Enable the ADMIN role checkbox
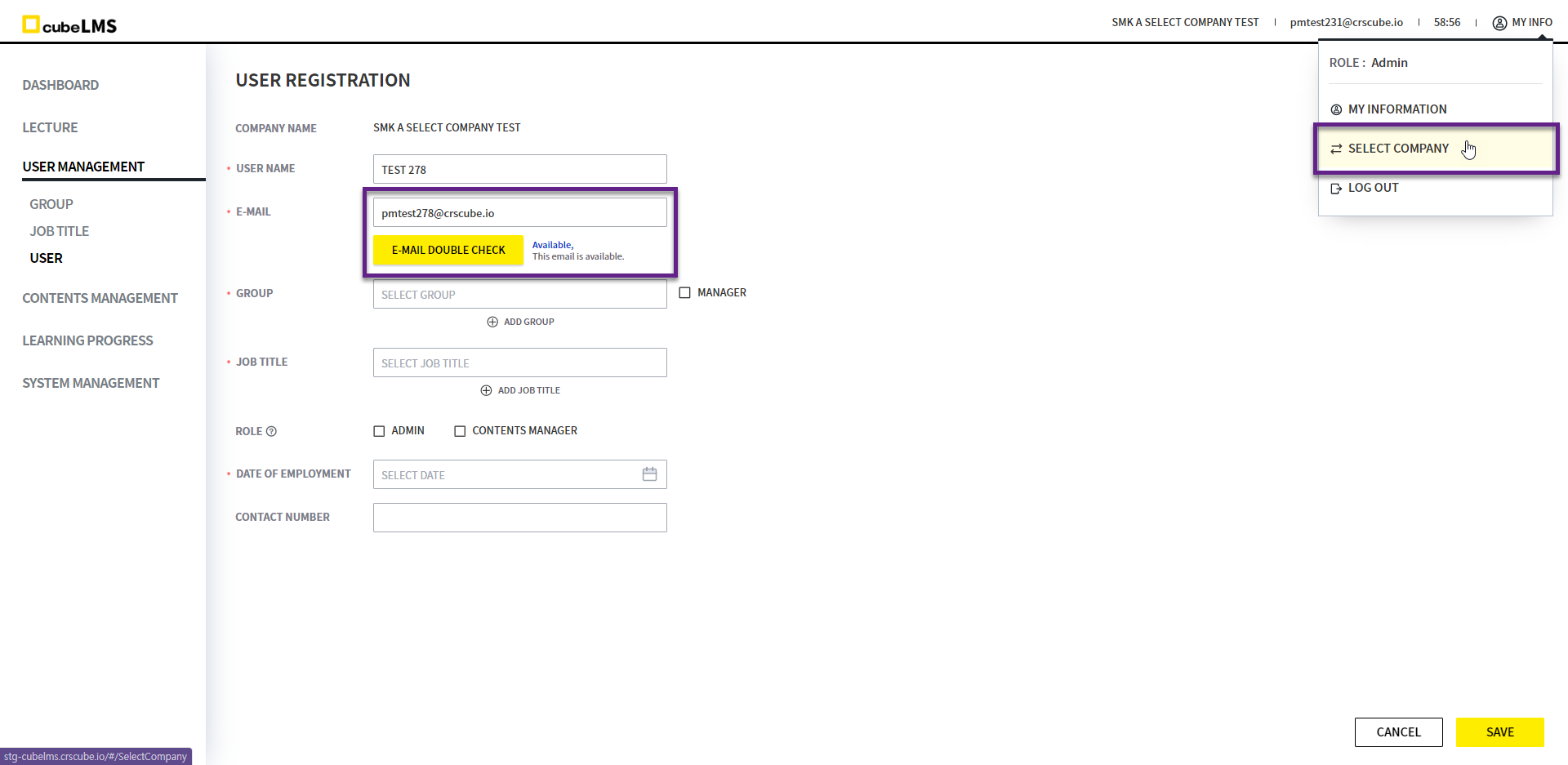The height and width of the screenshot is (765, 1568). coord(379,431)
